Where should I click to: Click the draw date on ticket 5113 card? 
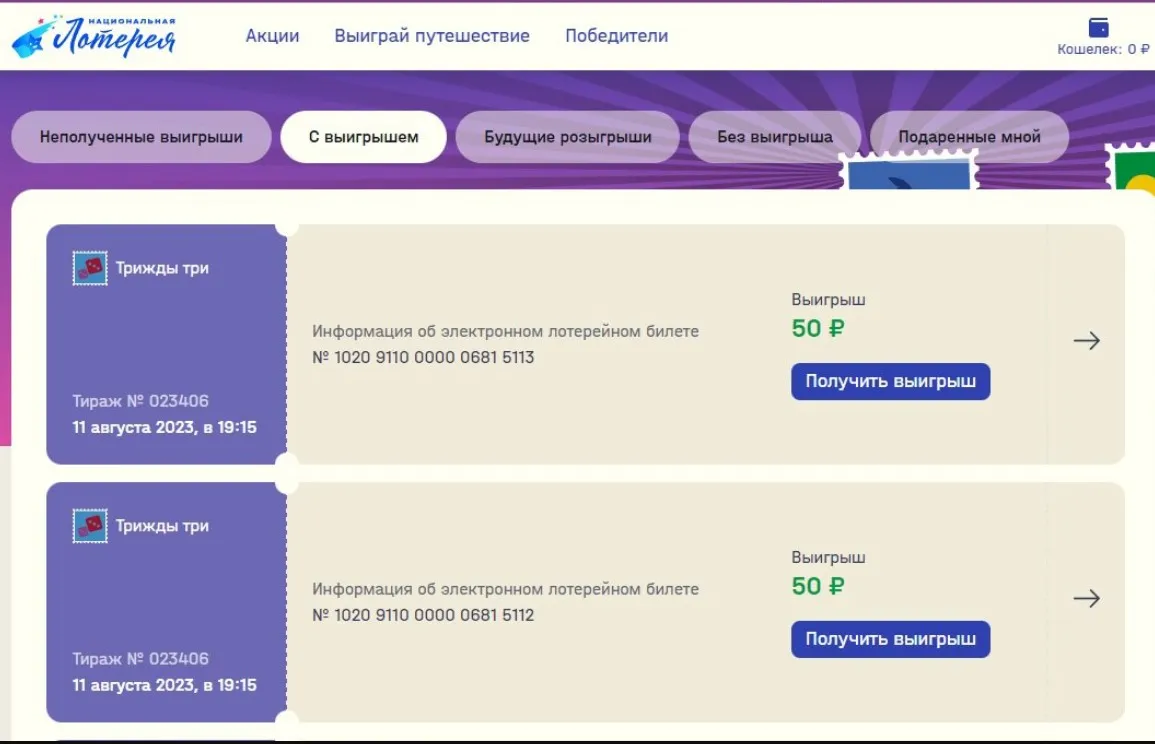164,427
